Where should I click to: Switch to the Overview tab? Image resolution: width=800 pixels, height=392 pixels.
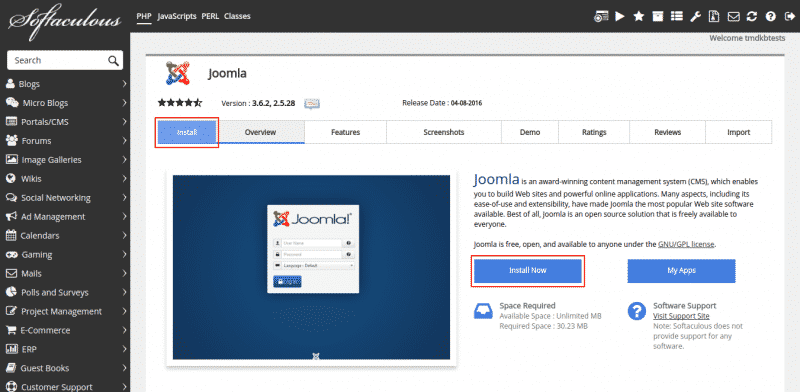(260, 132)
